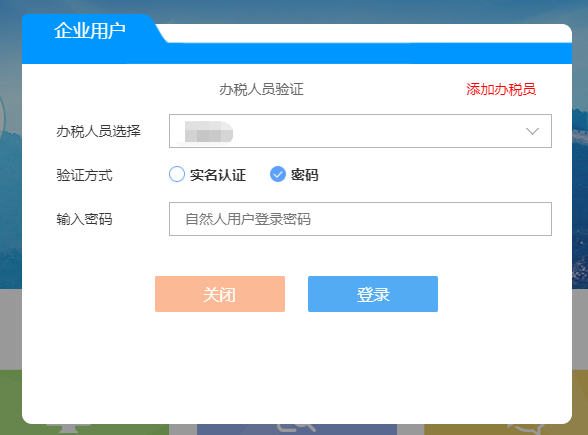Switch to the 企业用户 tab

(89, 31)
